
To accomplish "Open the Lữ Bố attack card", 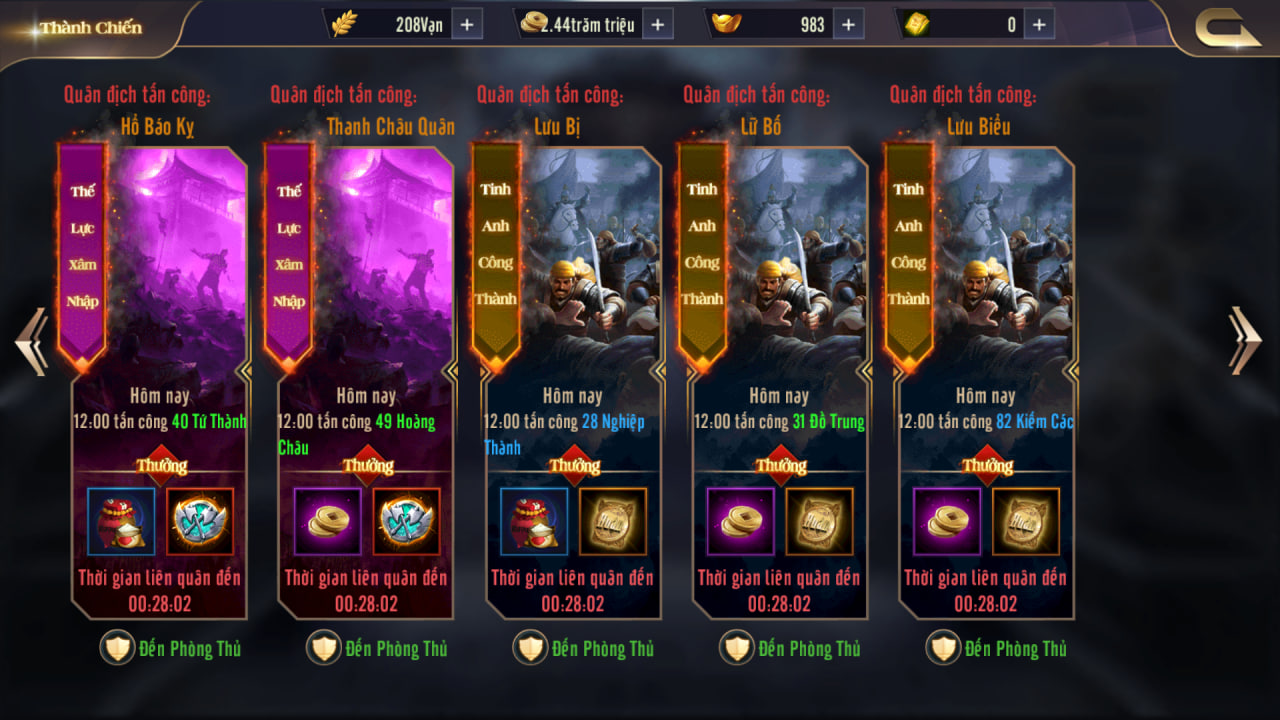I will [x=780, y=382].
